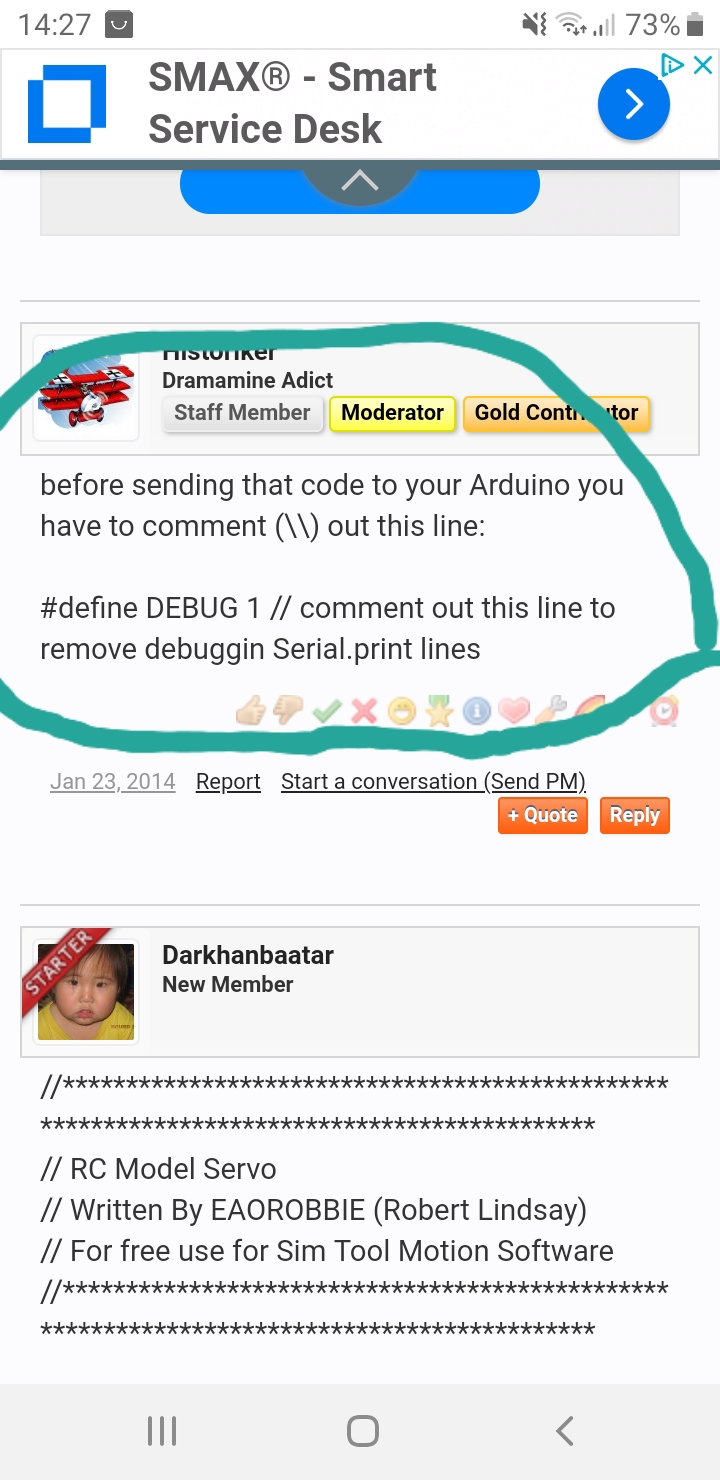Open Android recent apps navigation button
Image resolution: width=720 pixels, height=1480 pixels.
point(162,1431)
